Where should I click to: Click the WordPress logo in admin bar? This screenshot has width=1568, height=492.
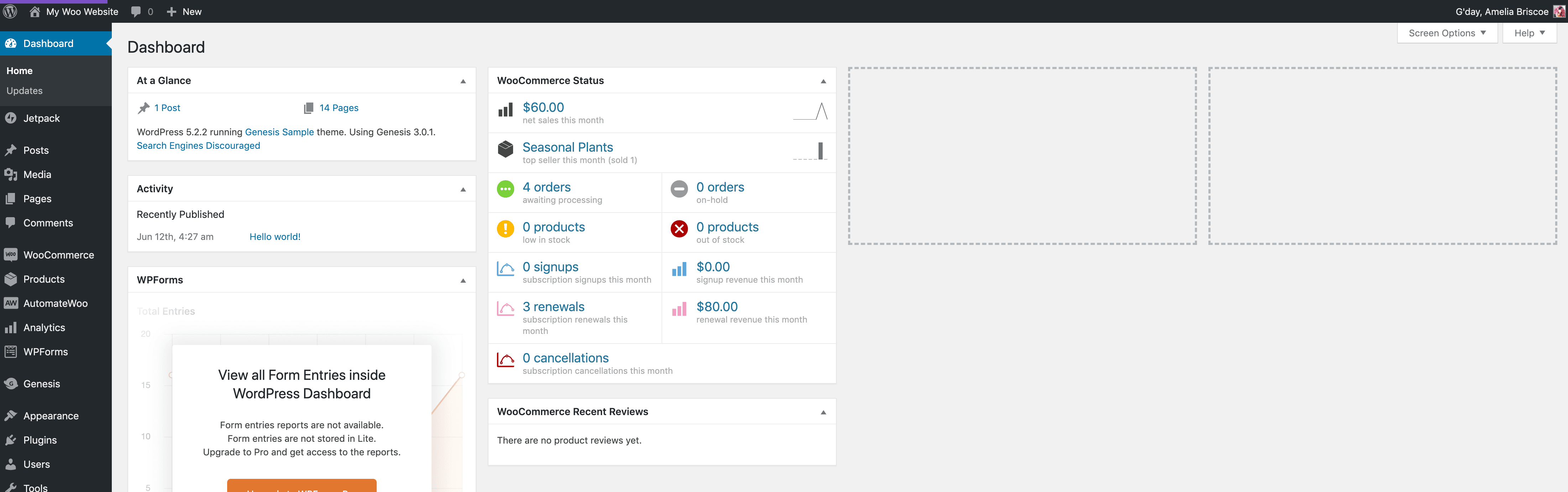10,11
